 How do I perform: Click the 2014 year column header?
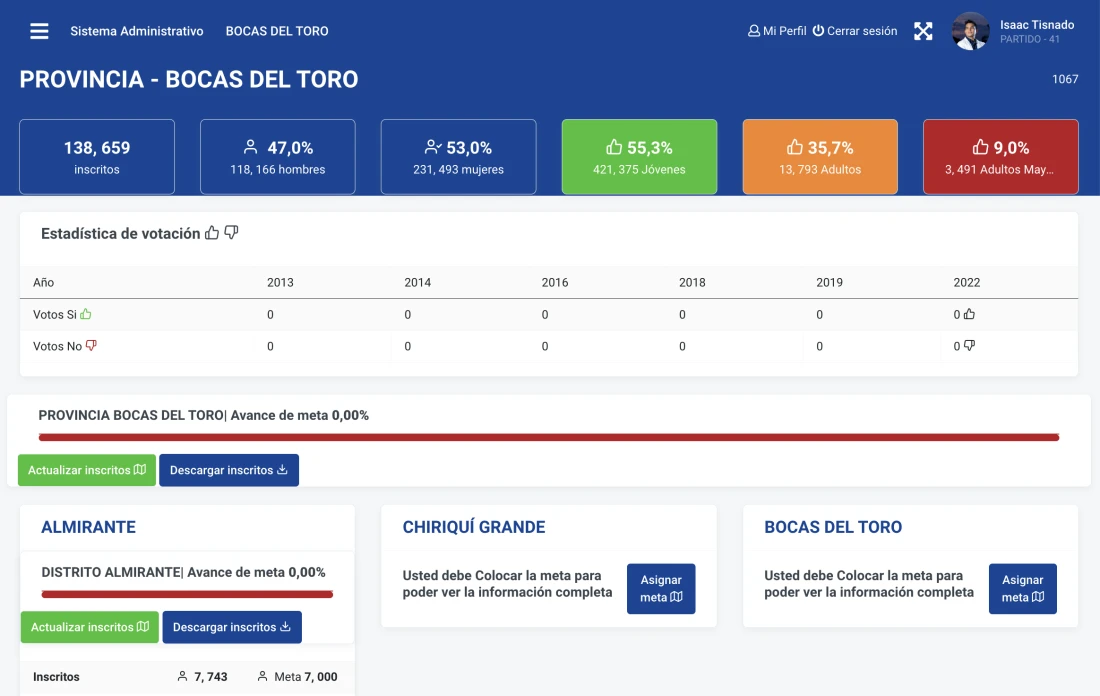417,282
